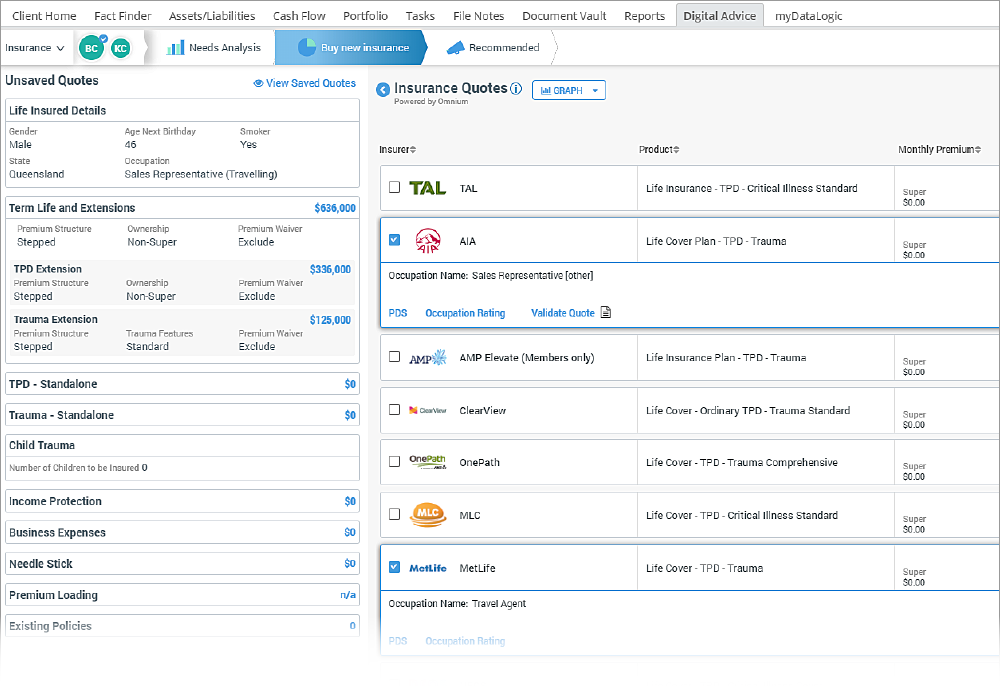Click the AMP insurer logo
1000x700 pixels.
click(428, 358)
